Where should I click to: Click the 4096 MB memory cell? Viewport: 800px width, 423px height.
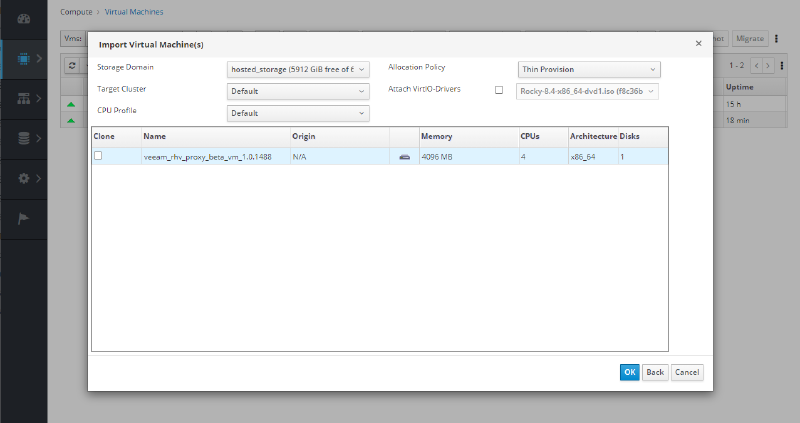(437, 157)
